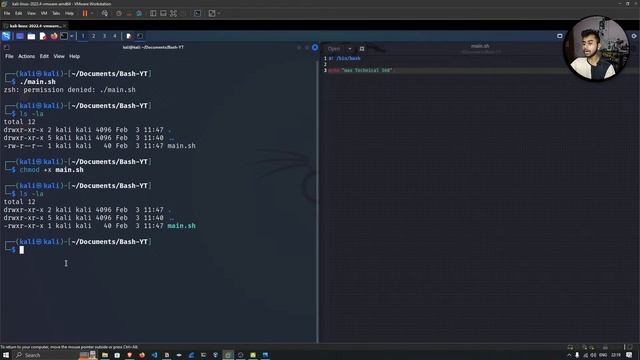Viewport: 640px width, 360px height.
Task: Select the text editor task in Kali panel
Action: pos(129,36)
